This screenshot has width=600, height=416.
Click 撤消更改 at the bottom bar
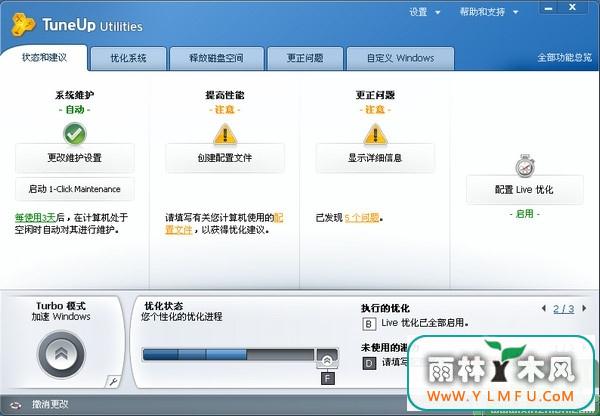click(x=50, y=404)
